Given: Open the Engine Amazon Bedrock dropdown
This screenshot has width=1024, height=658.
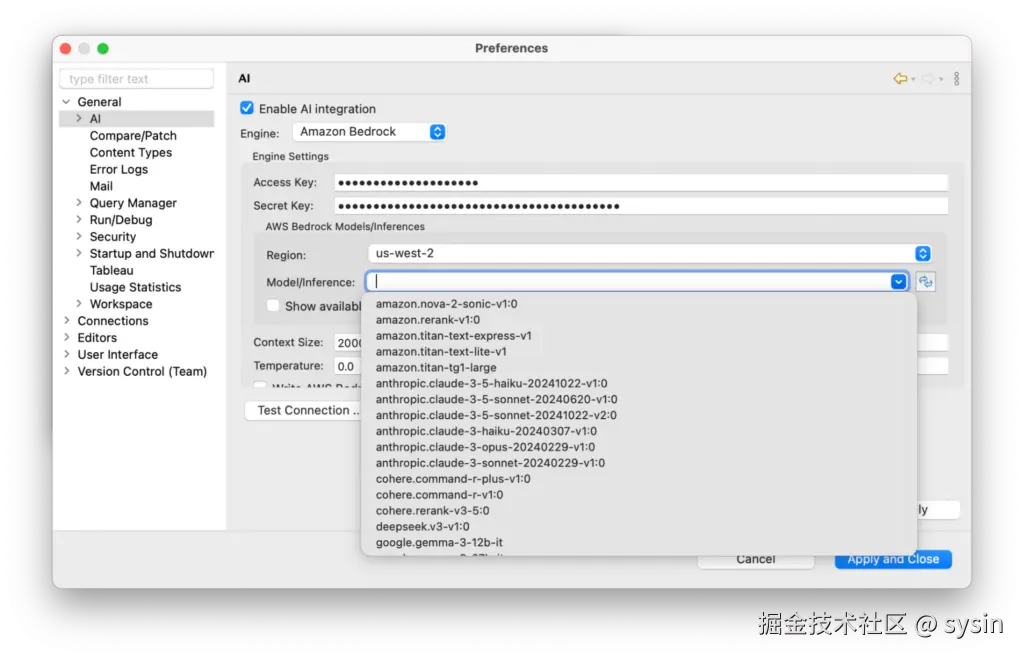Looking at the screenshot, I should [x=370, y=132].
